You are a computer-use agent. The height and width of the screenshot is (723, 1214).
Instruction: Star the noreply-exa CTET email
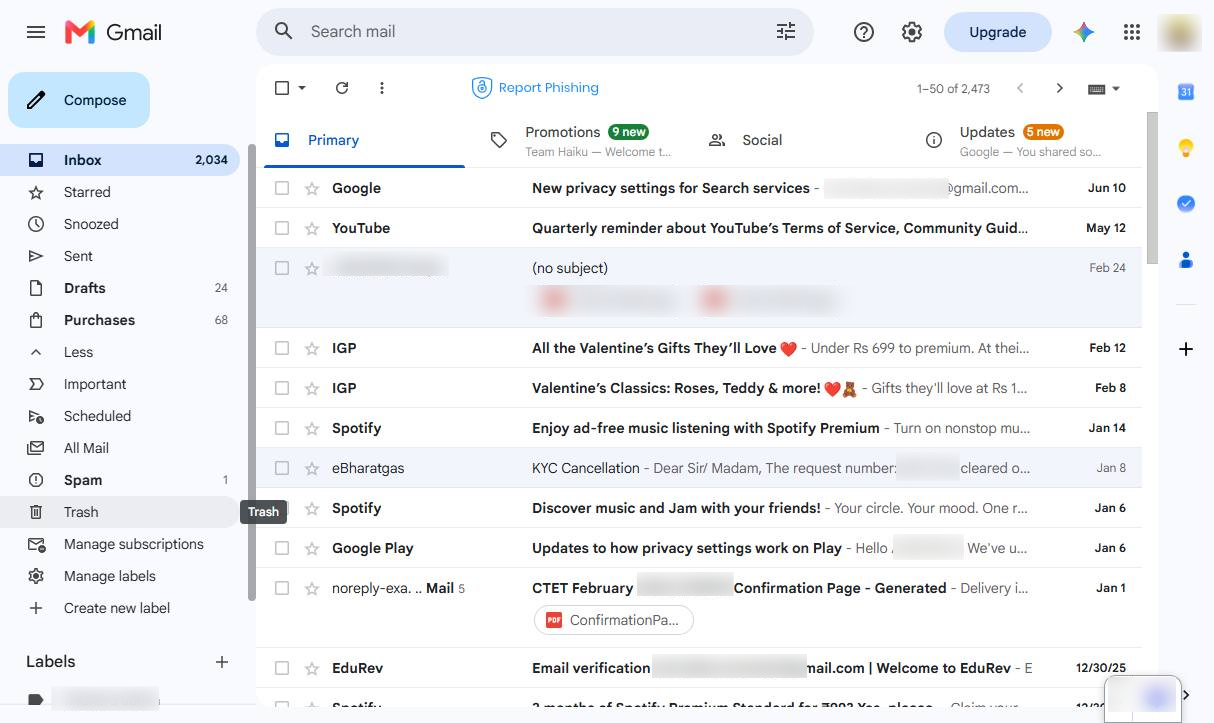point(312,588)
